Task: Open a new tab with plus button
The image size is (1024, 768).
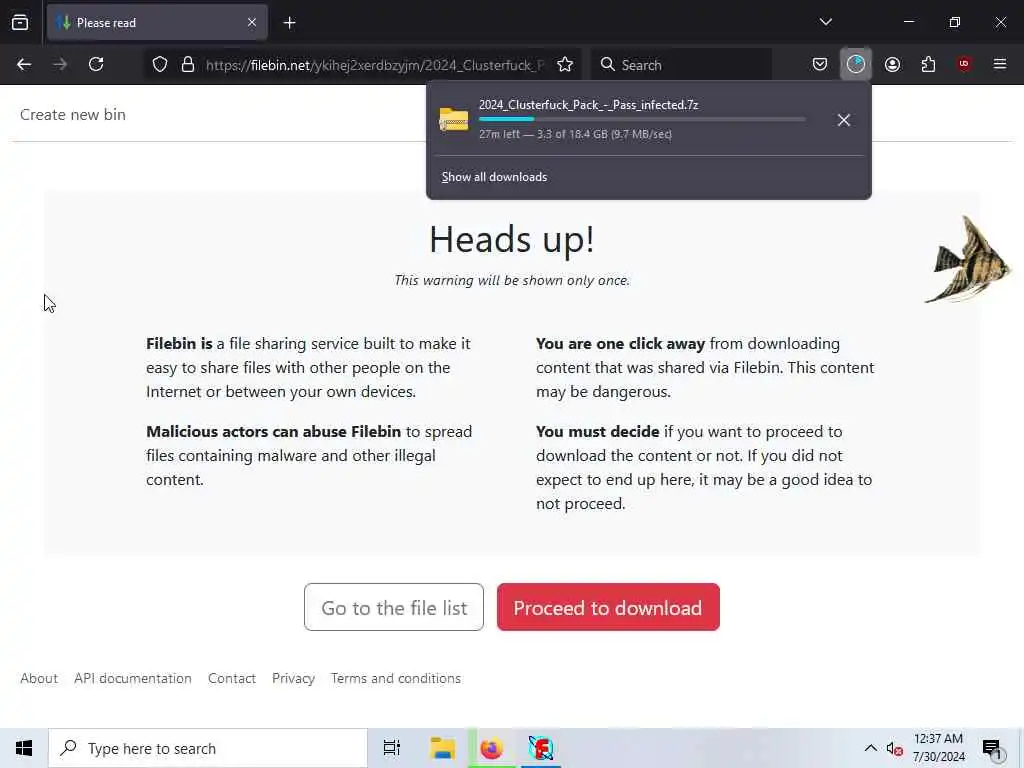Action: tap(289, 23)
